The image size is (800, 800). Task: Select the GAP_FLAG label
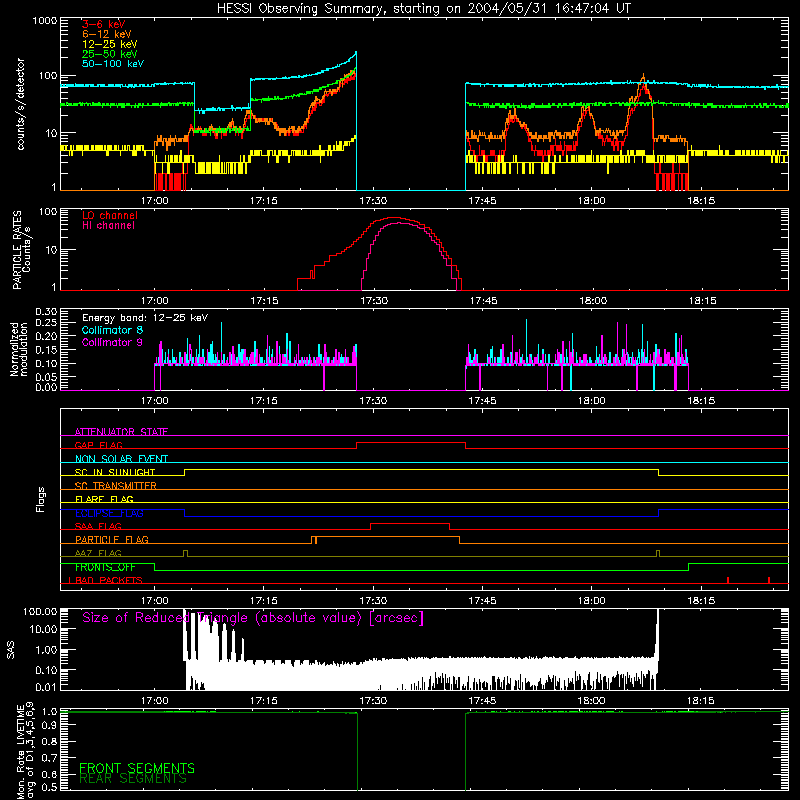tap(98, 445)
